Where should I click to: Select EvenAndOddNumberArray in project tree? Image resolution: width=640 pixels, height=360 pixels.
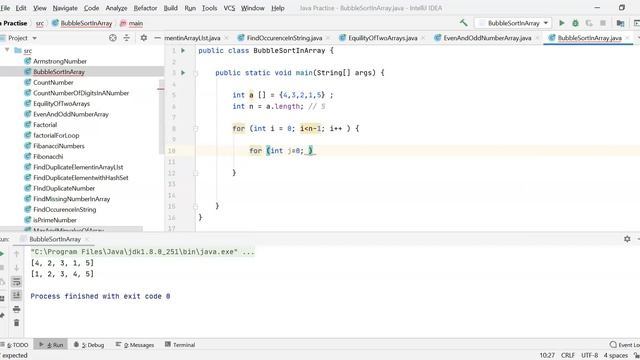pos(71,114)
